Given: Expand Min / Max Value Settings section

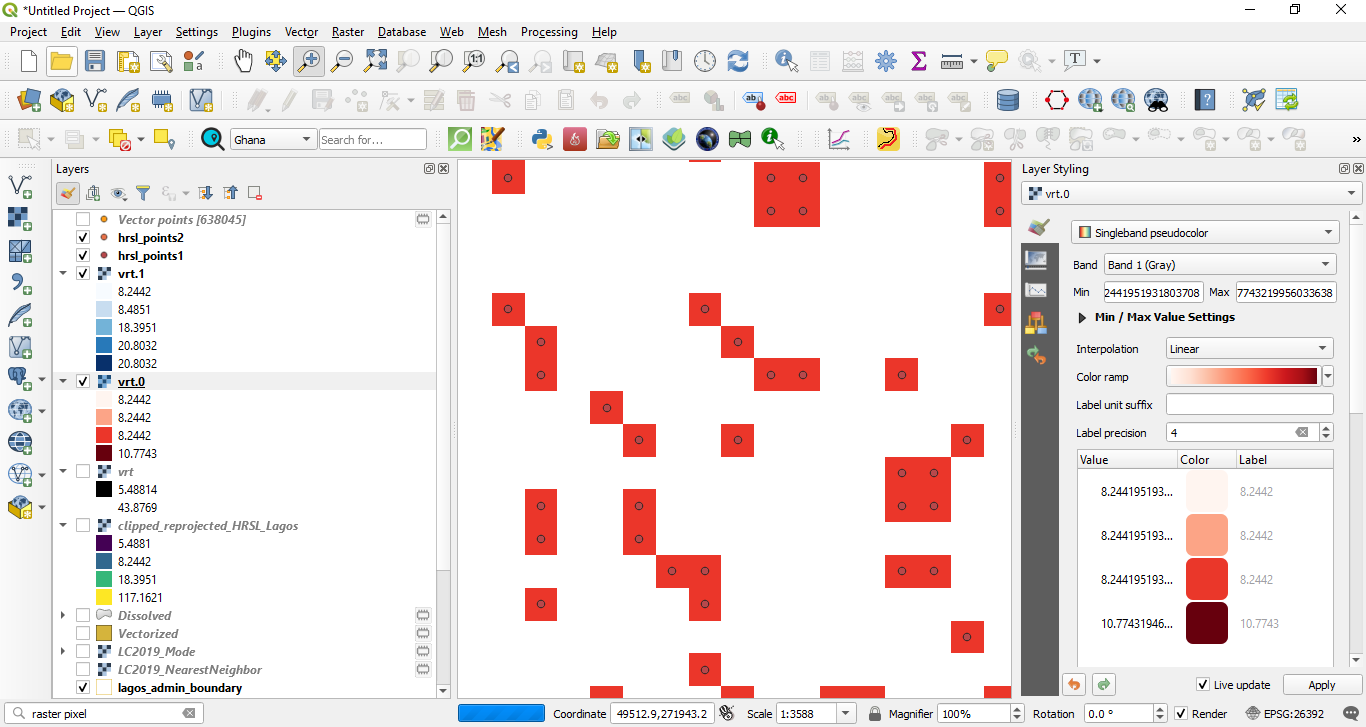Looking at the screenshot, I should 1083,317.
